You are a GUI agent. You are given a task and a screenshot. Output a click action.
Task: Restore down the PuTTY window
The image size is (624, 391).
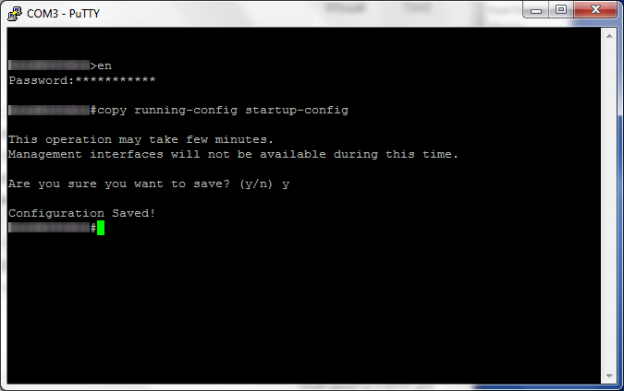561,10
